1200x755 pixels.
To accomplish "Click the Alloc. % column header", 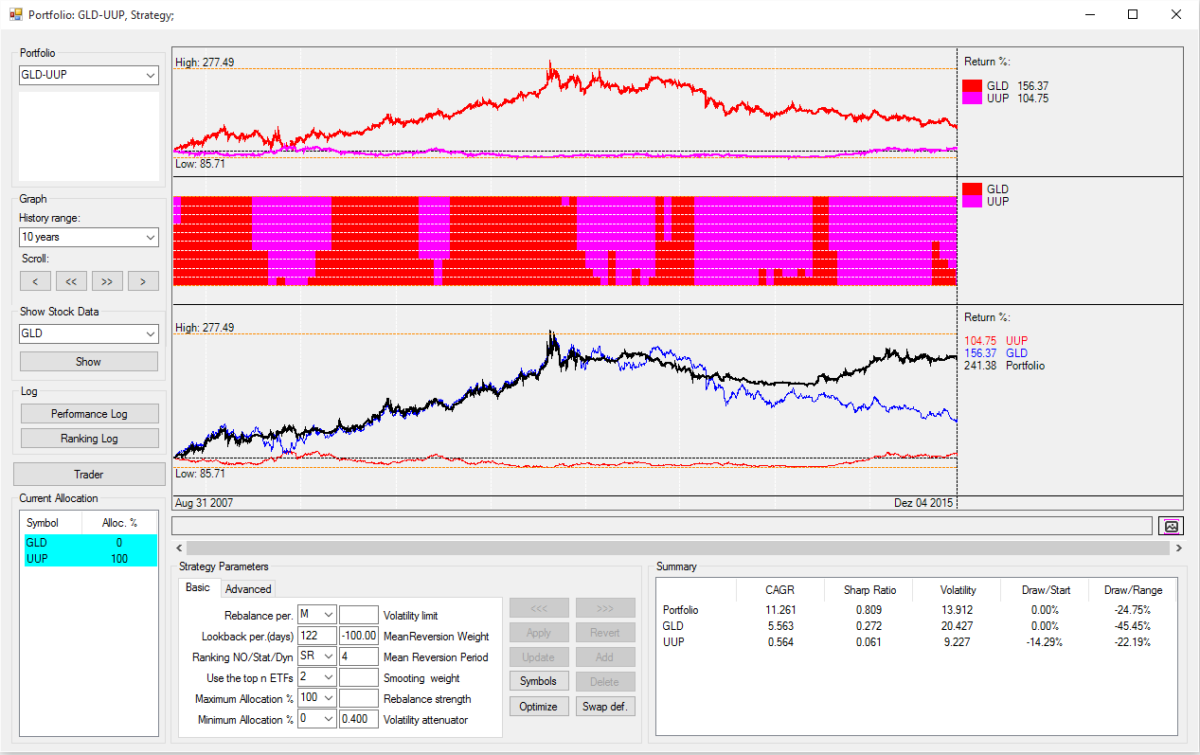I will (119, 522).
